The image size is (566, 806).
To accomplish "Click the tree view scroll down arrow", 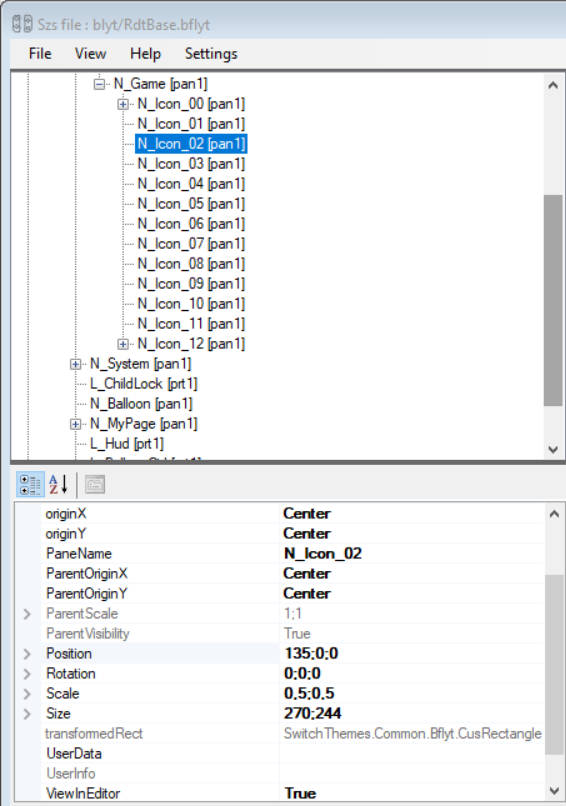I will point(553,449).
